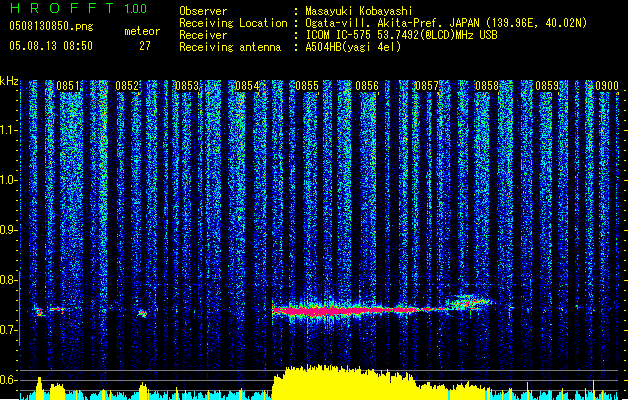Select the meteor count 27
Image resolution: width=629 pixels, height=400 pixels.
click(x=145, y=46)
